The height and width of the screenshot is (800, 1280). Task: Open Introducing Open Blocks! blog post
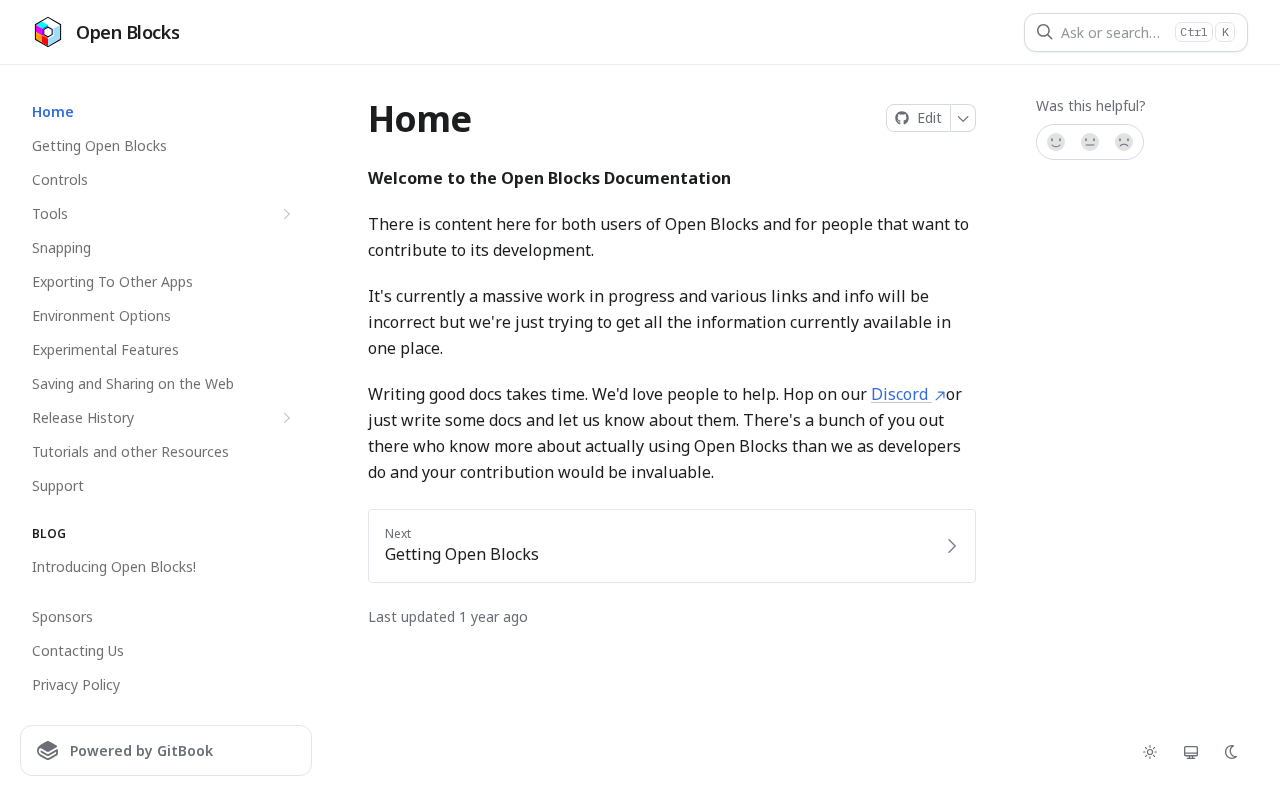pos(114,567)
